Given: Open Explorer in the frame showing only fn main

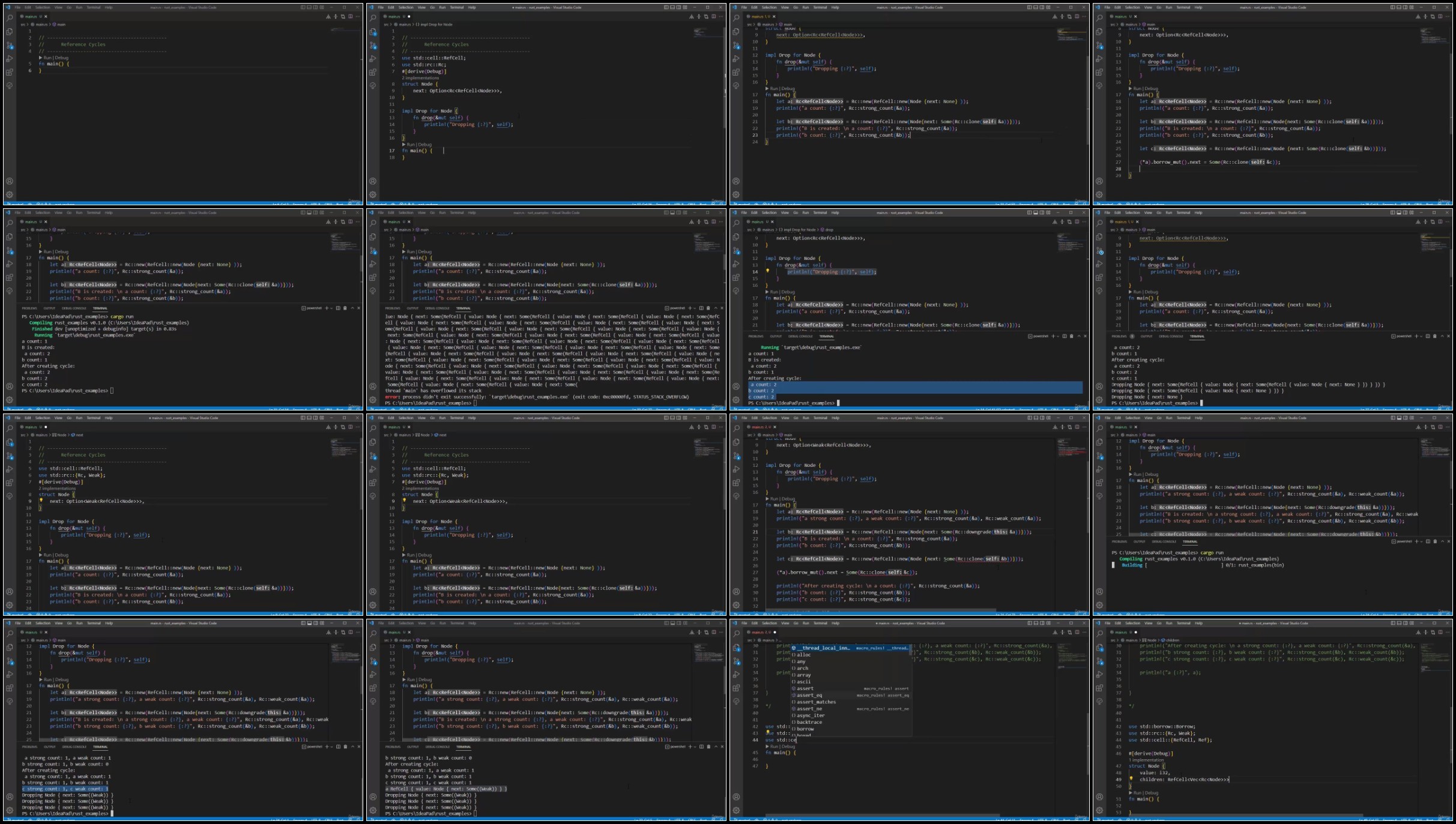Looking at the screenshot, I should (x=10, y=32).
